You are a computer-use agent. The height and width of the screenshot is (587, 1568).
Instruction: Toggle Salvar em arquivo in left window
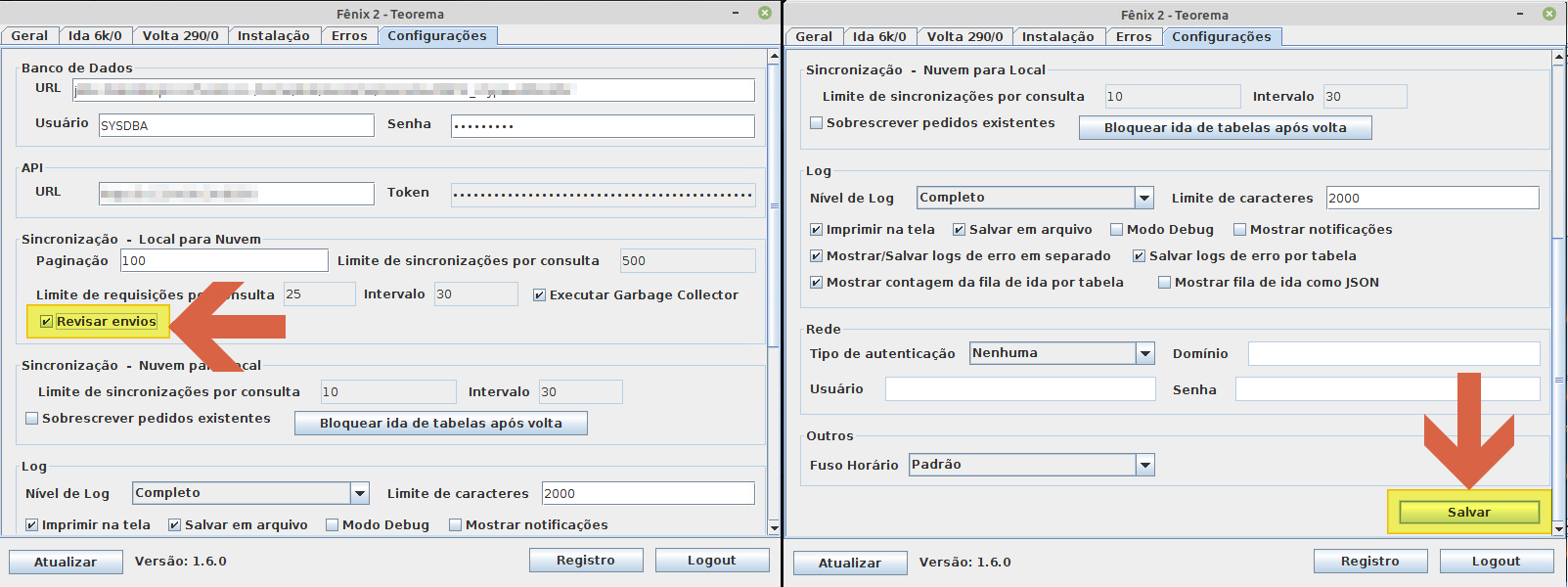pyautogui.click(x=175, y=524)
